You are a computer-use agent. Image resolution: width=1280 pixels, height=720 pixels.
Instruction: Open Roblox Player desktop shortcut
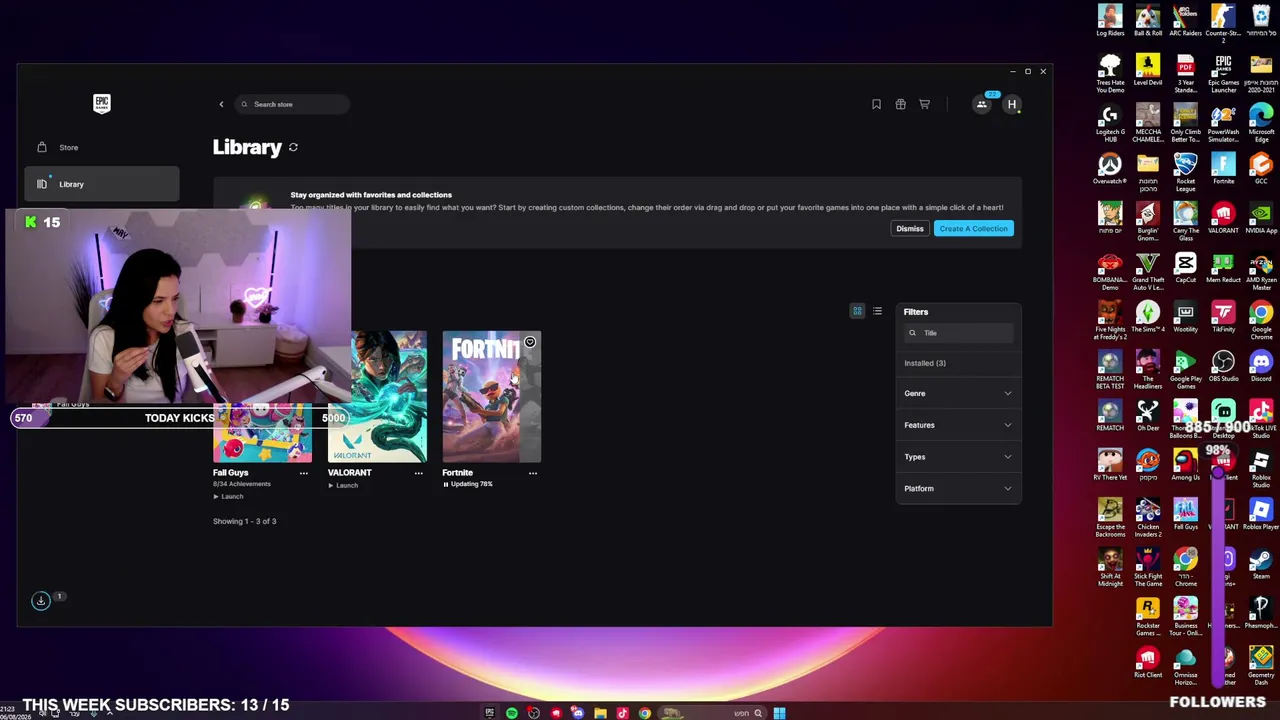coord(1261,513)
